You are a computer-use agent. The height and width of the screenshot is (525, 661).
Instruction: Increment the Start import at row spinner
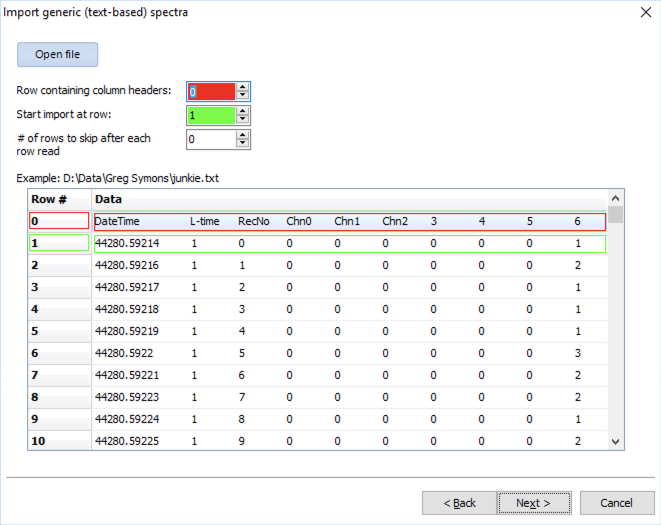coord(243,110)
